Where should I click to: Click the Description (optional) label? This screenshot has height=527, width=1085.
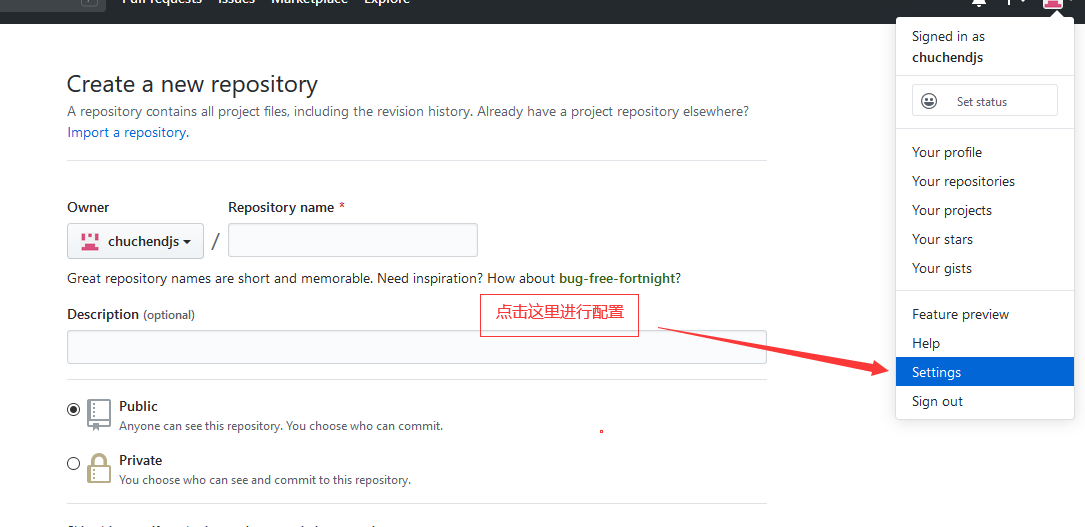pyautogui.click(x=131, y=315)
